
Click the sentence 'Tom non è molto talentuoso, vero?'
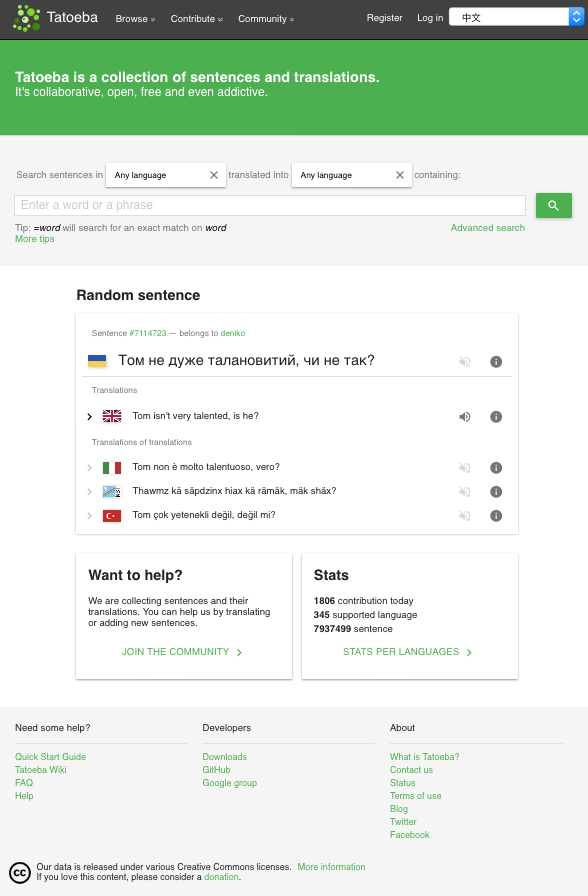(206, 467)
